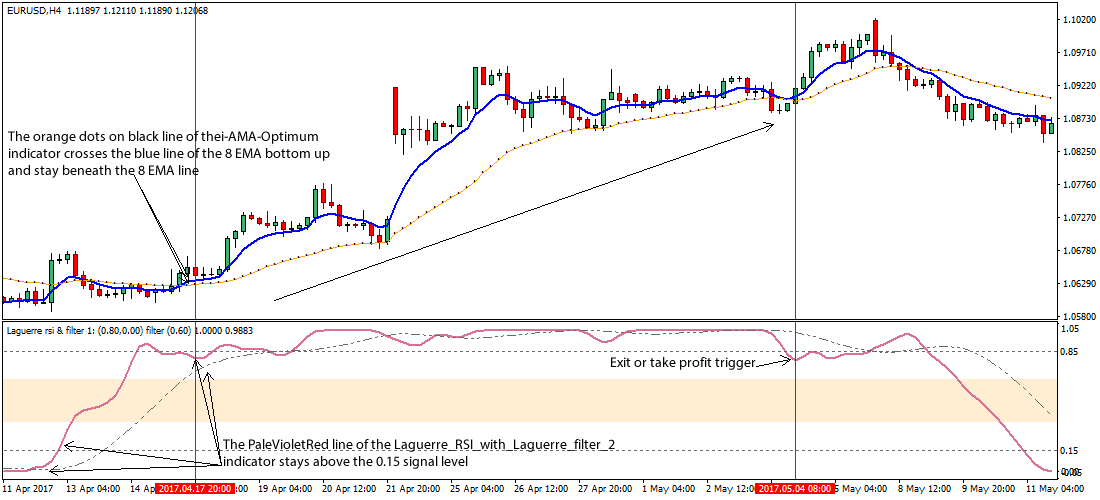Select the red 2017.05.04 08:00 line marker
The width and height of the screenshot is (1100, 500).
pos(796,488)
